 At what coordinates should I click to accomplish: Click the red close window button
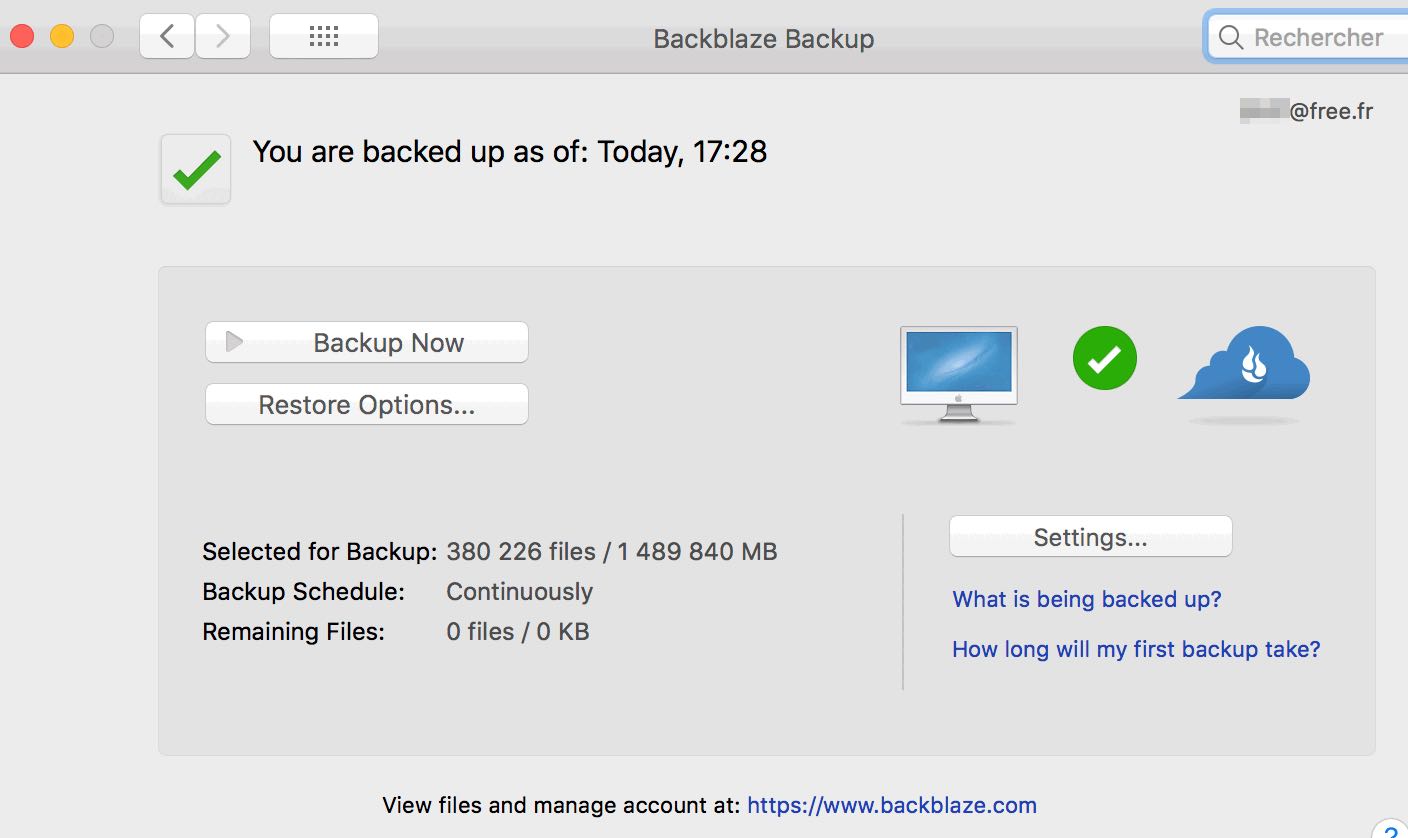pyautogui.click(x=22, y=37)
